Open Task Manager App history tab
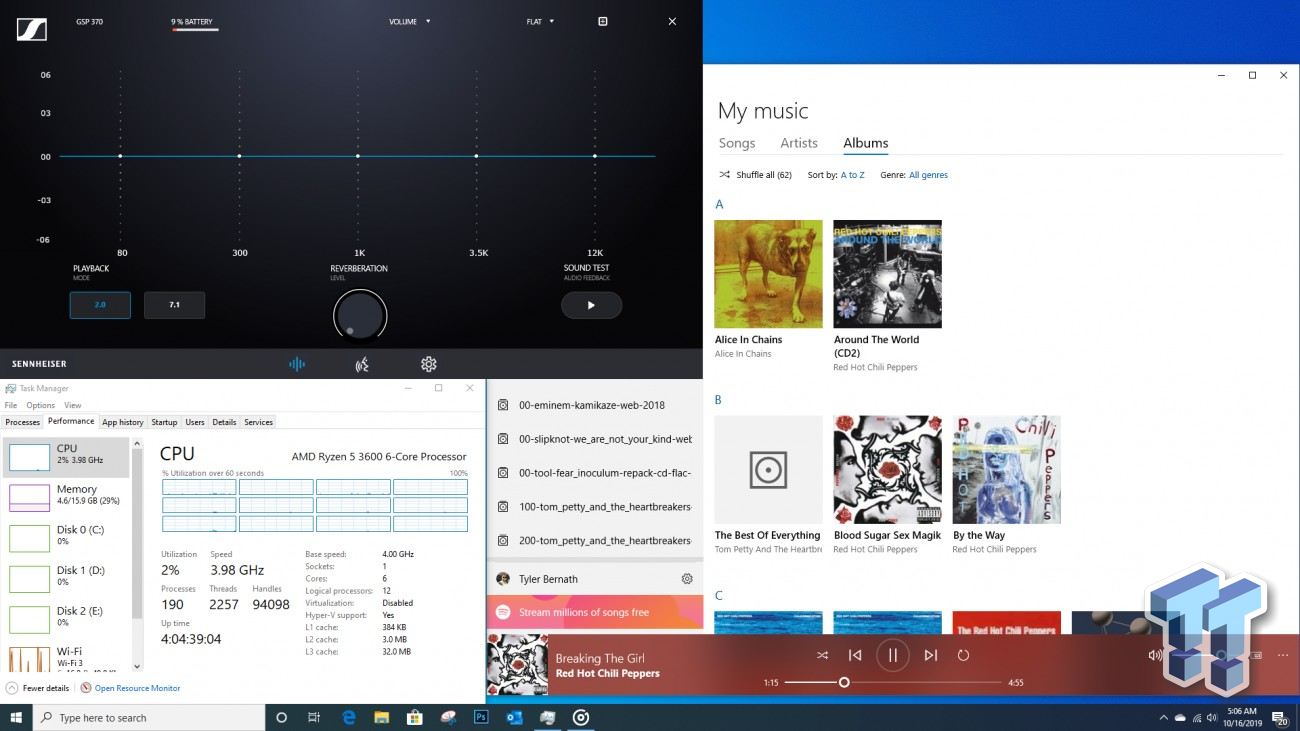Viewport: 1300px width, 731px height. (x=123, y=422)
